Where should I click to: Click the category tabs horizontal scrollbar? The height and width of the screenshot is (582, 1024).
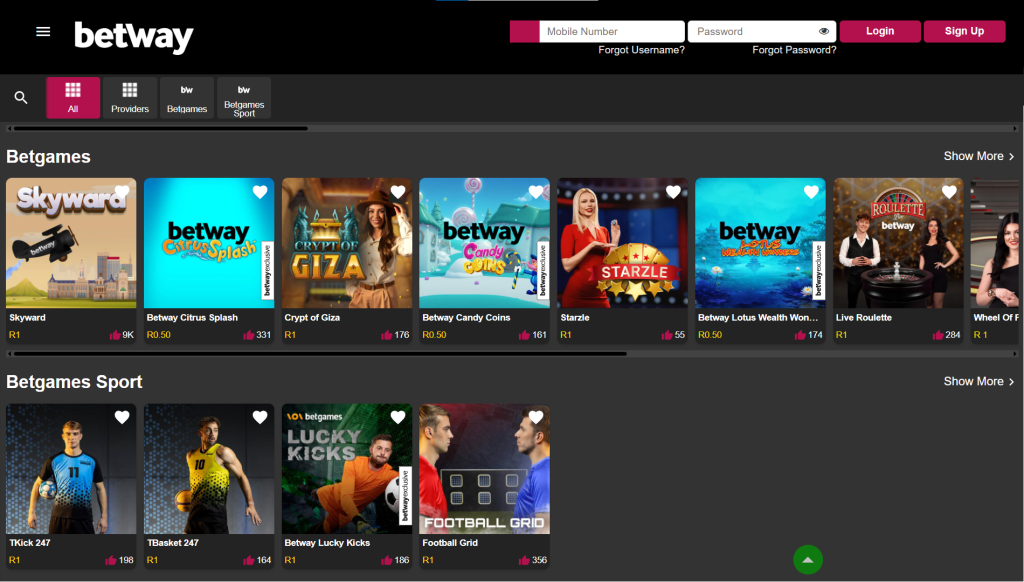pos(161,129)
